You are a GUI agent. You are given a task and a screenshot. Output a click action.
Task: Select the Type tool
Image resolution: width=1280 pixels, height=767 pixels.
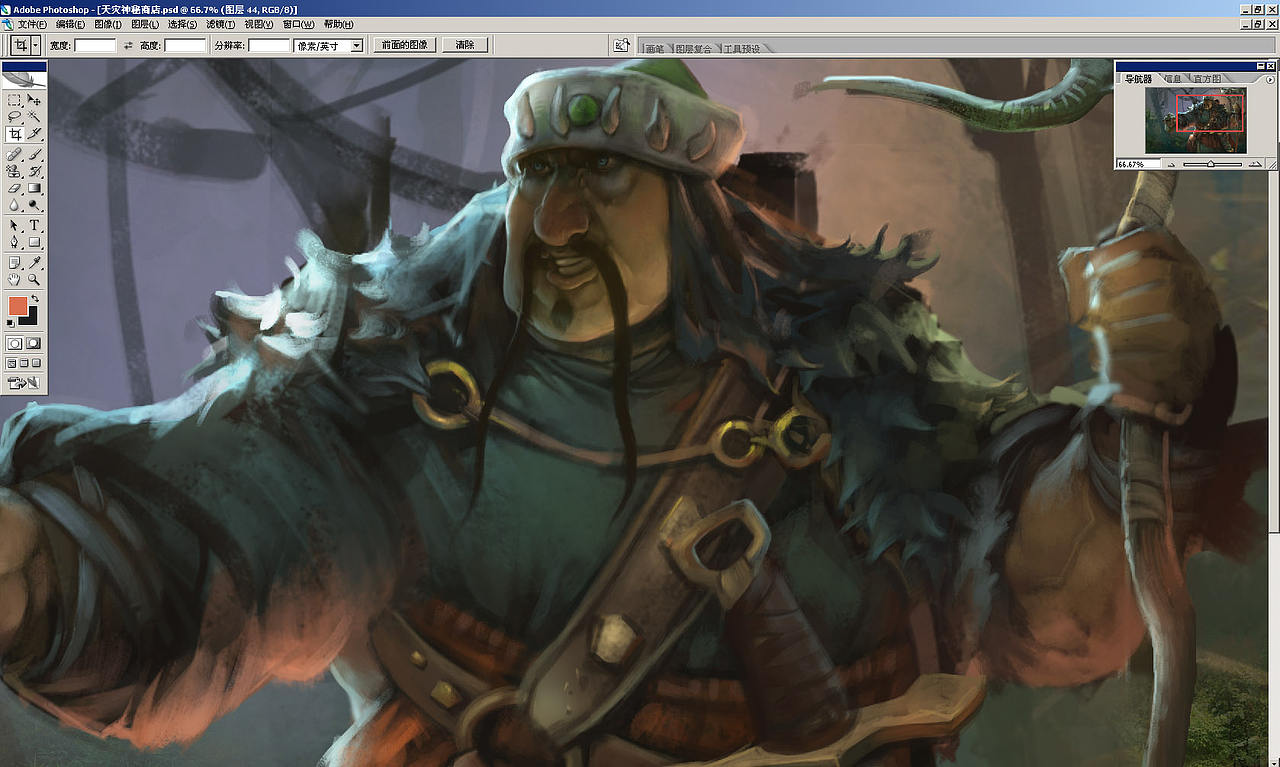[34, 226]
